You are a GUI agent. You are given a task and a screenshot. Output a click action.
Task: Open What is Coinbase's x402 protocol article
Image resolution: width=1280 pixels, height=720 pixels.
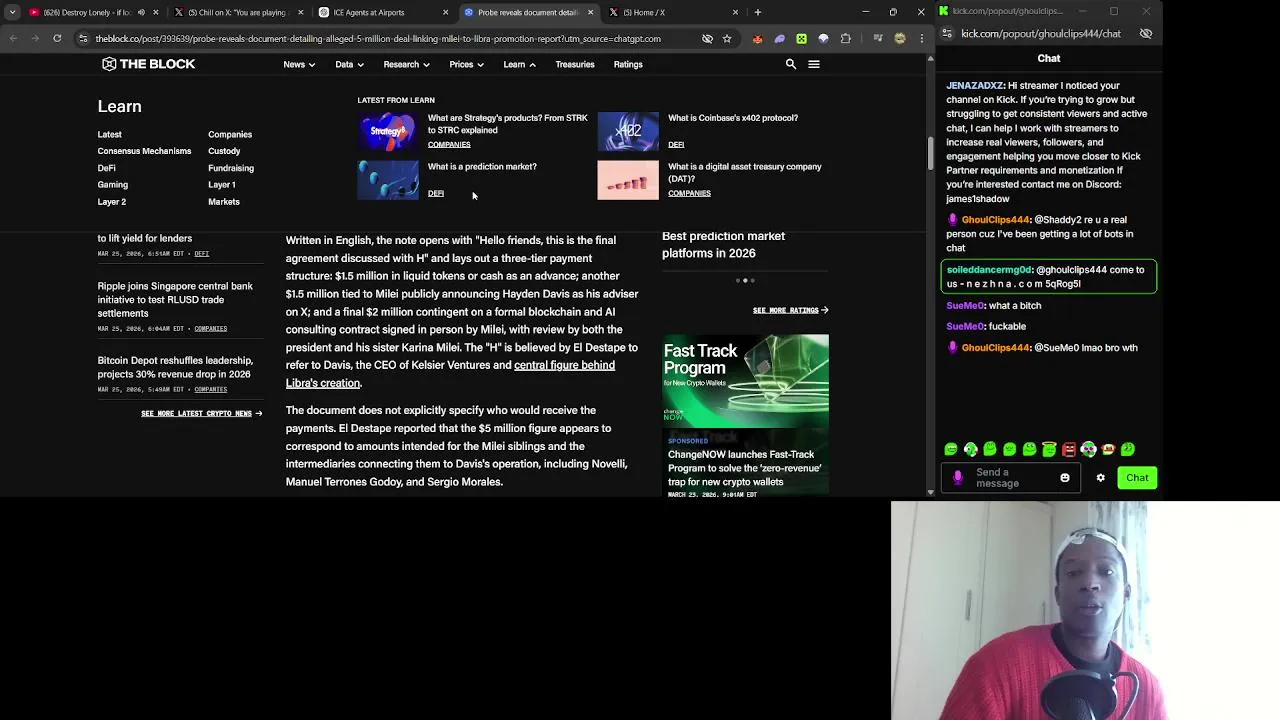click(x=733, y=118)
